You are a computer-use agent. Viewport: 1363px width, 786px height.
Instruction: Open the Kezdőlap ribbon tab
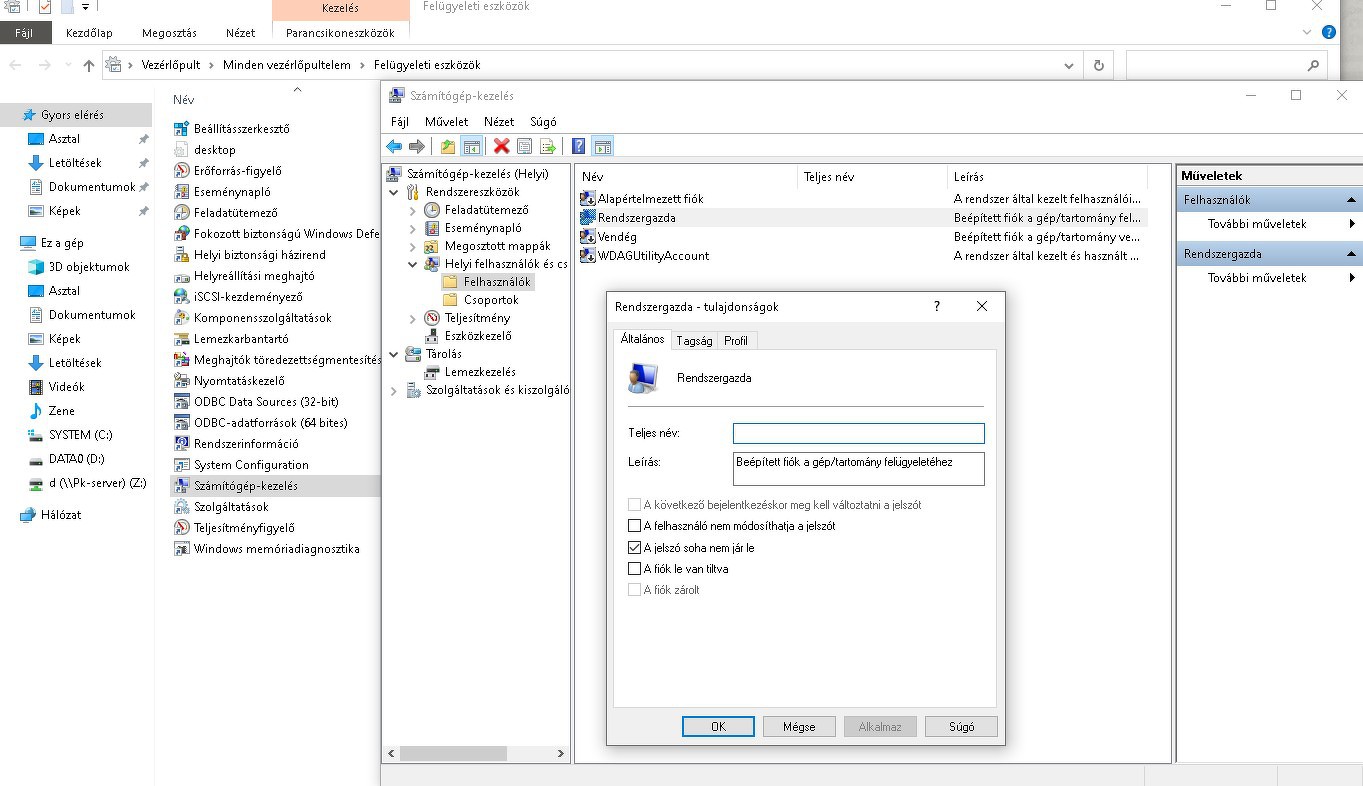click(89, 33)
